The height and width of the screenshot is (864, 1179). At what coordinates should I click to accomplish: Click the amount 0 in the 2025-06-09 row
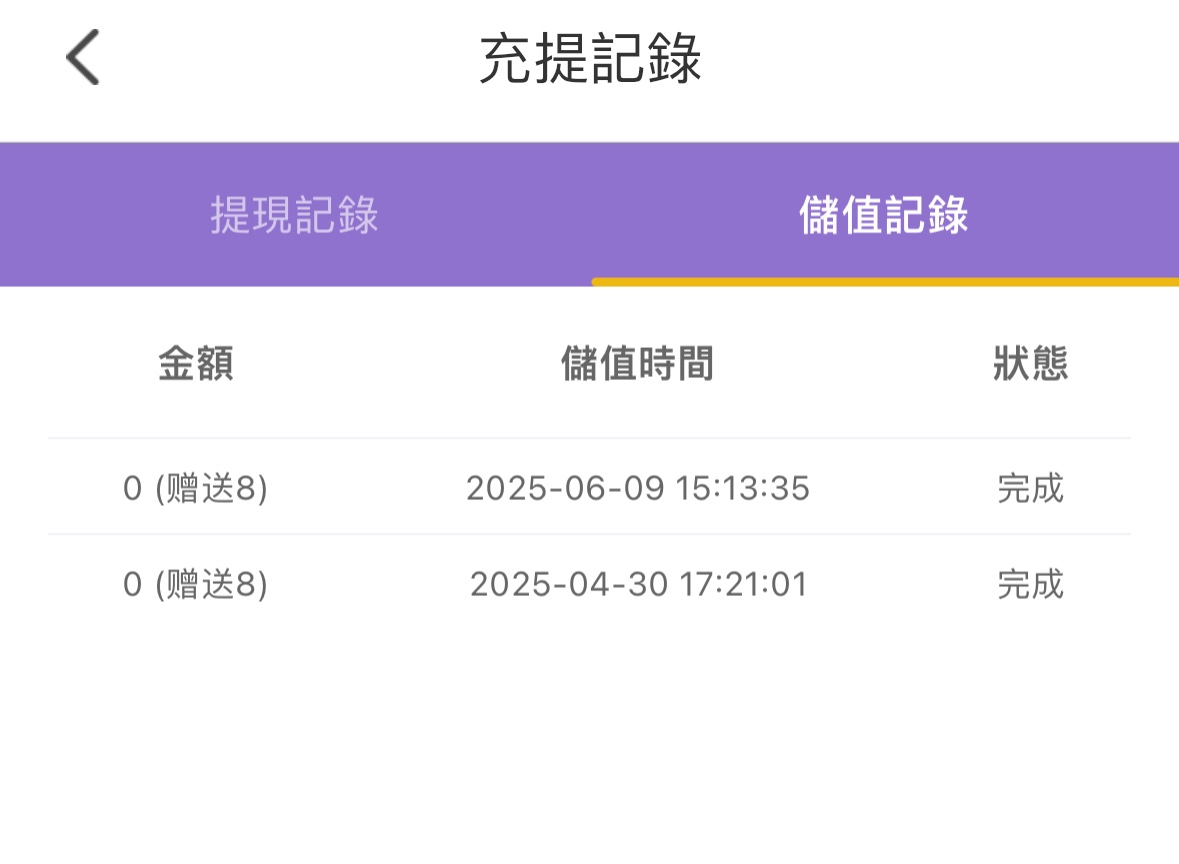coord(132,489)
